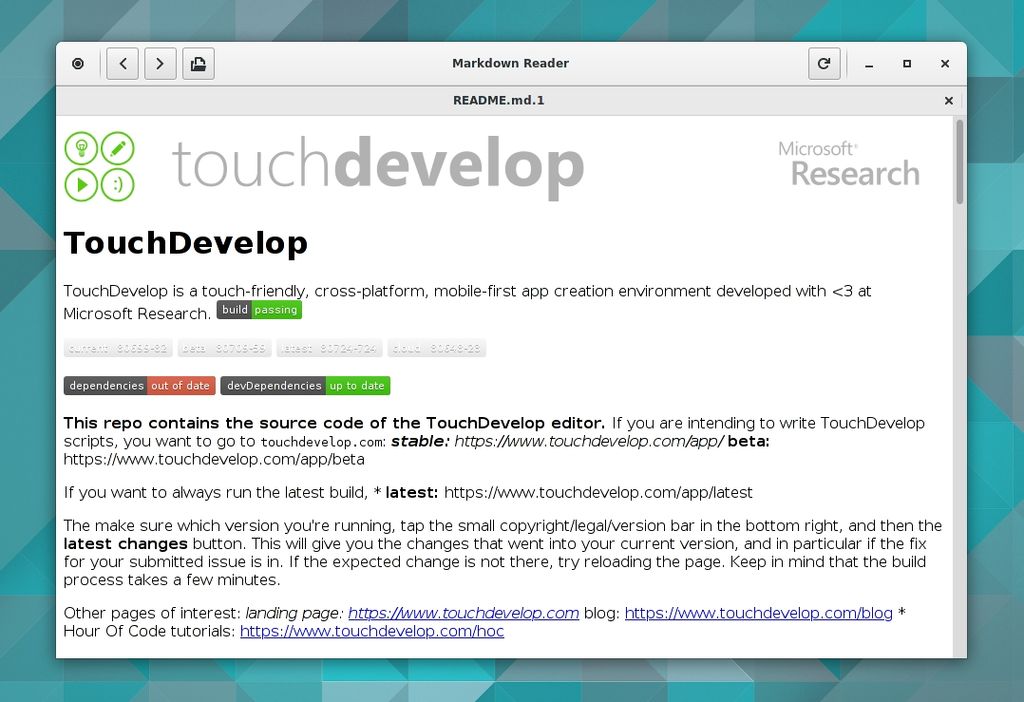Go forward with the right arrow button
This screenshot has height=702, width=1024.
tap(160, 63)
